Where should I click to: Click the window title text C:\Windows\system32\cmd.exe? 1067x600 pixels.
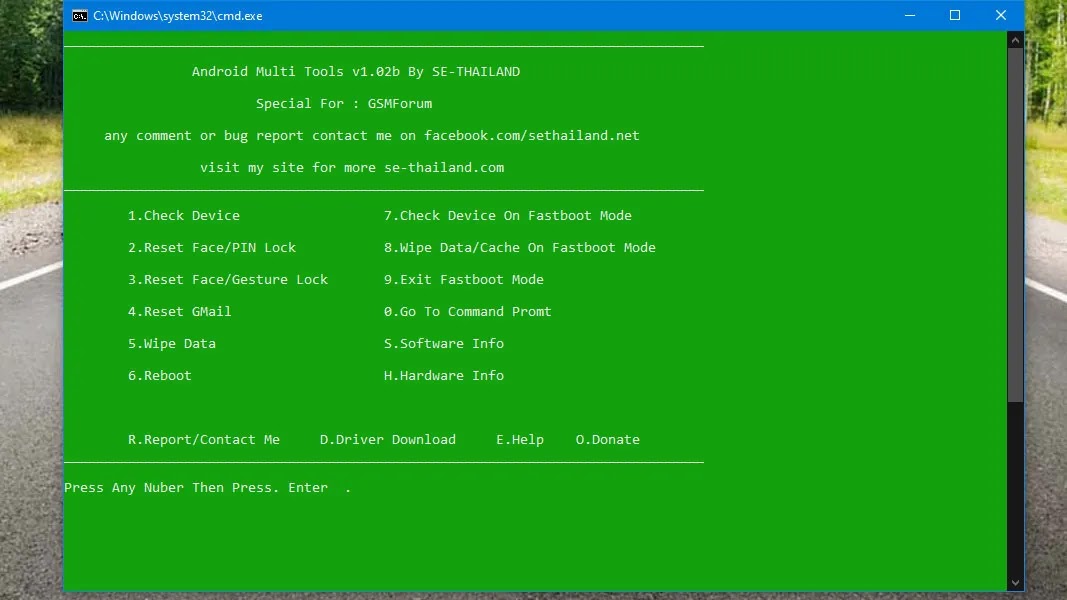pyautogui.click(x=178, y=16)
